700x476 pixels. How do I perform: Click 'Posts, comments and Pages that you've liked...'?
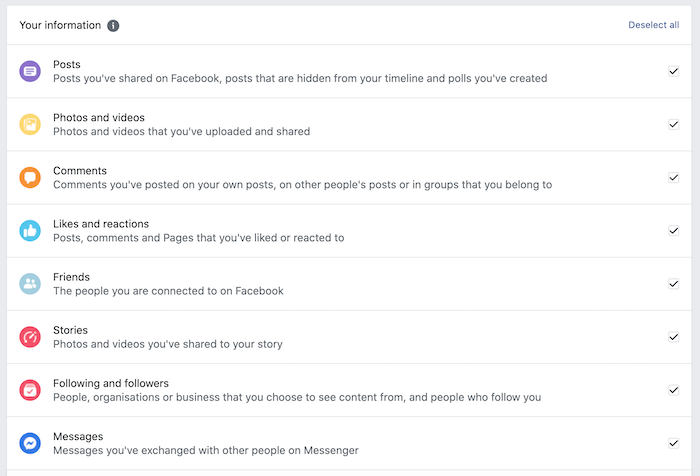[x=199, y=238]
